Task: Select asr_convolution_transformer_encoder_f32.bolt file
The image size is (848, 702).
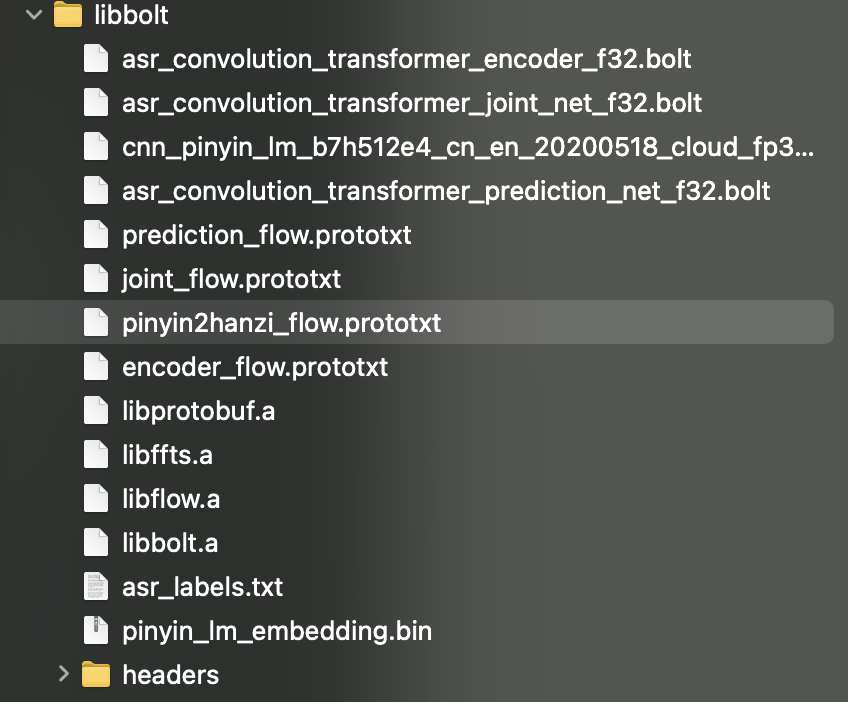Action: click(x=407, y=59)
